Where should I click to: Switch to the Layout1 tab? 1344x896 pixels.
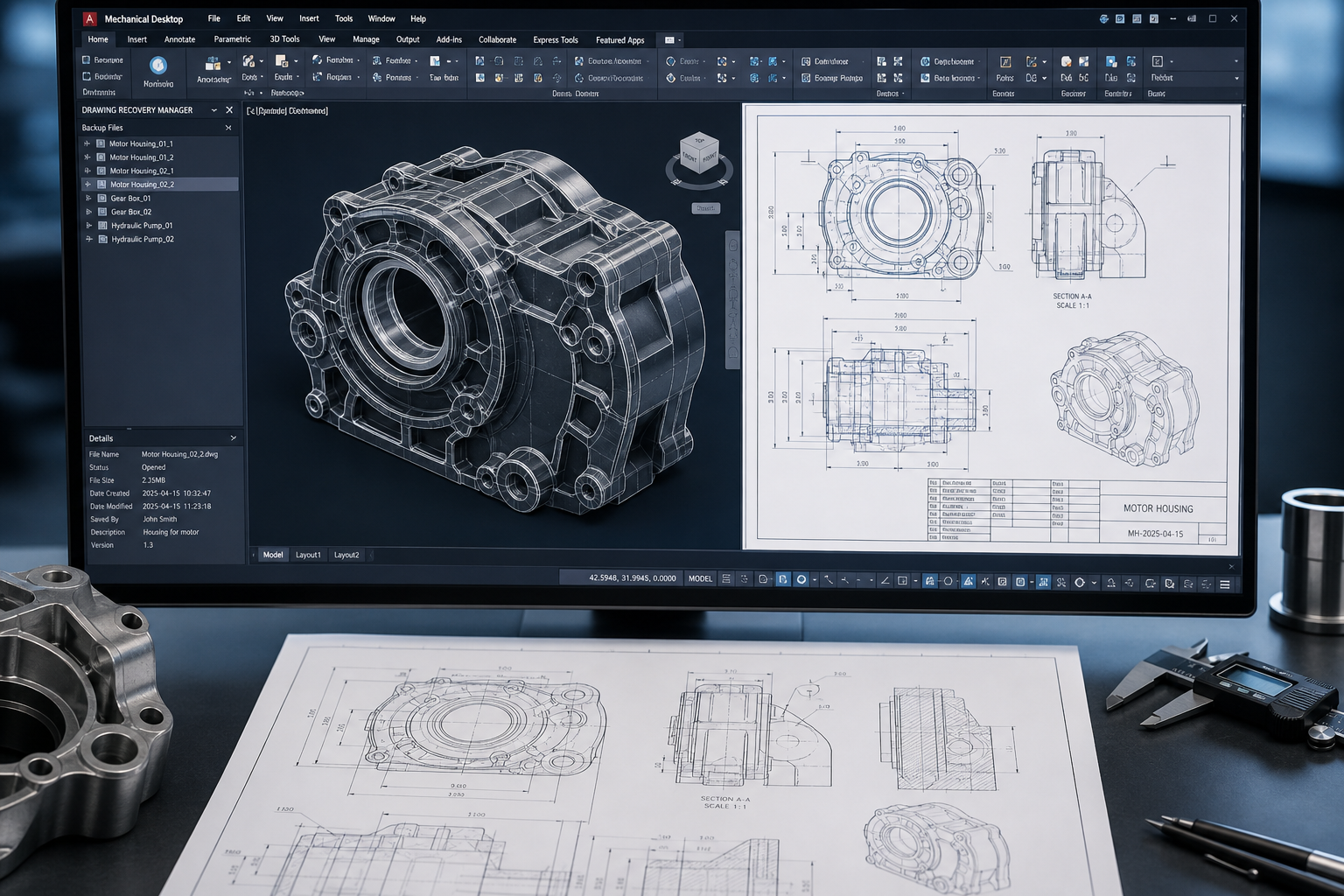[x=308, y=555]
